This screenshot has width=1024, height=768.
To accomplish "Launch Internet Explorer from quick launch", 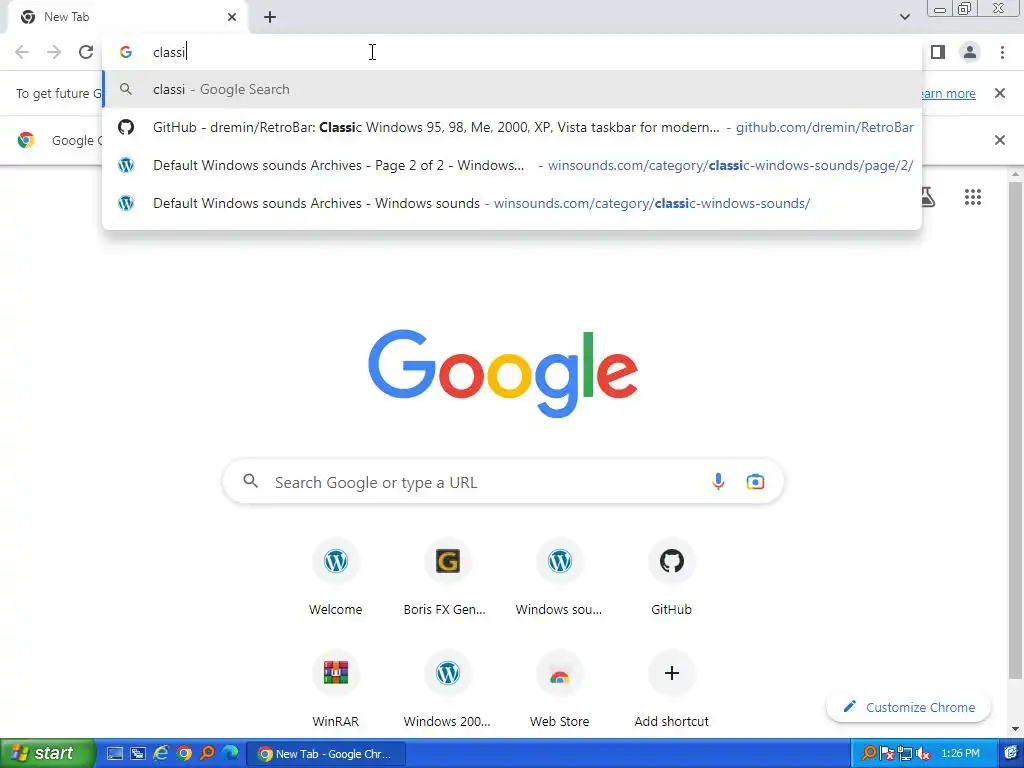I will click(x=161, y=754).
